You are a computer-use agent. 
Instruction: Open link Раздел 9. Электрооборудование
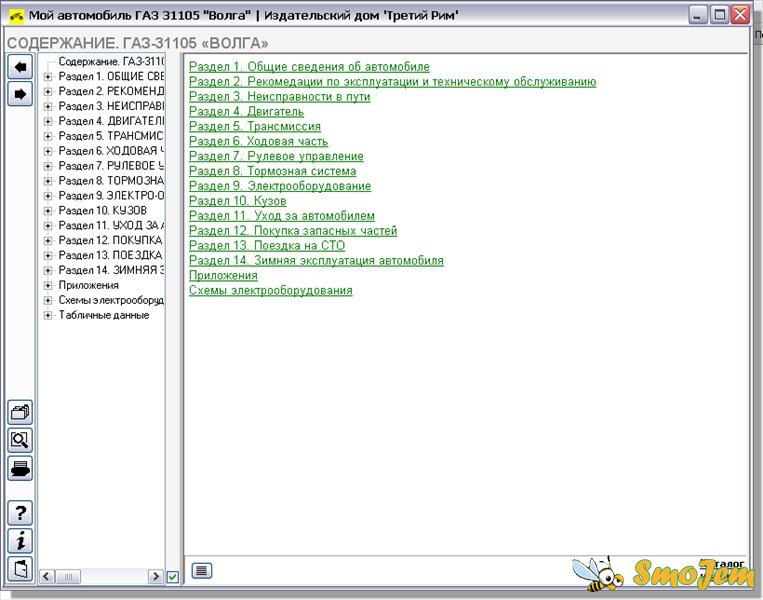click(280, 186)
